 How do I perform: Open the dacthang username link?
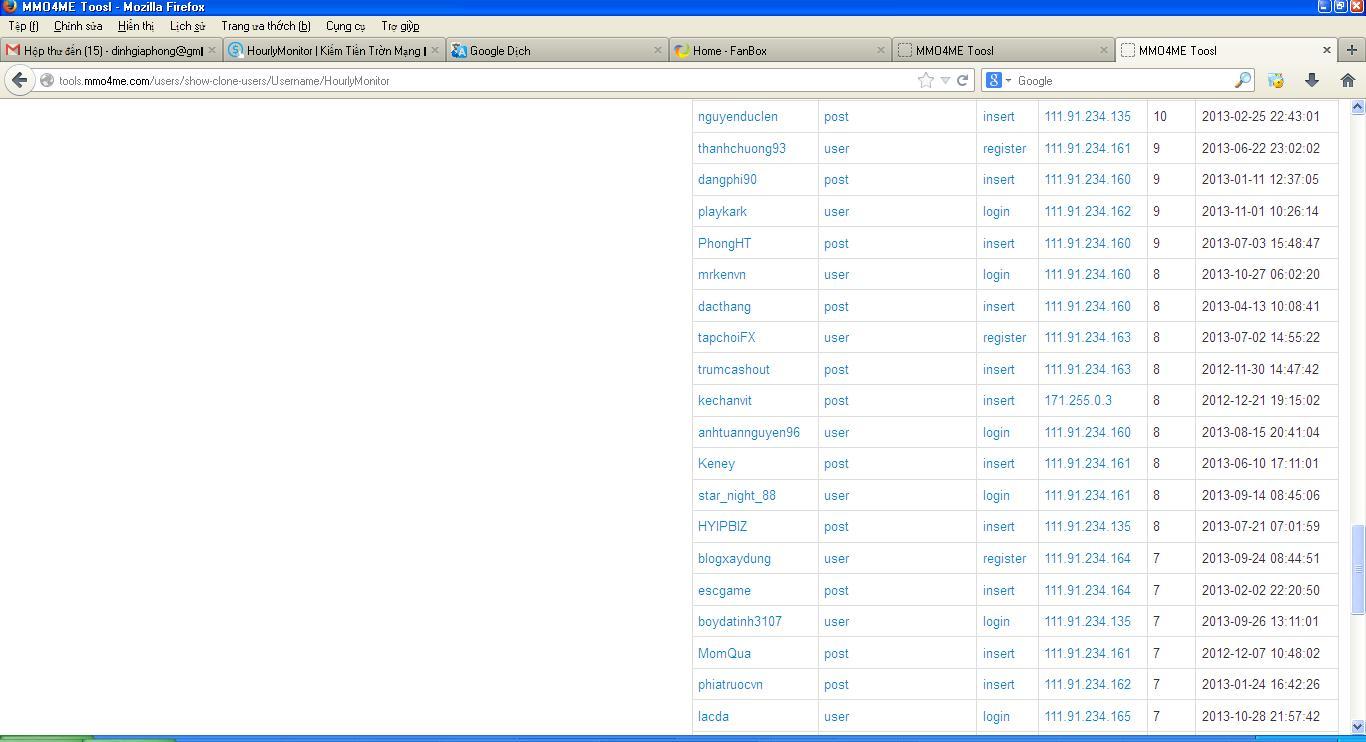(x=724, y=307)
